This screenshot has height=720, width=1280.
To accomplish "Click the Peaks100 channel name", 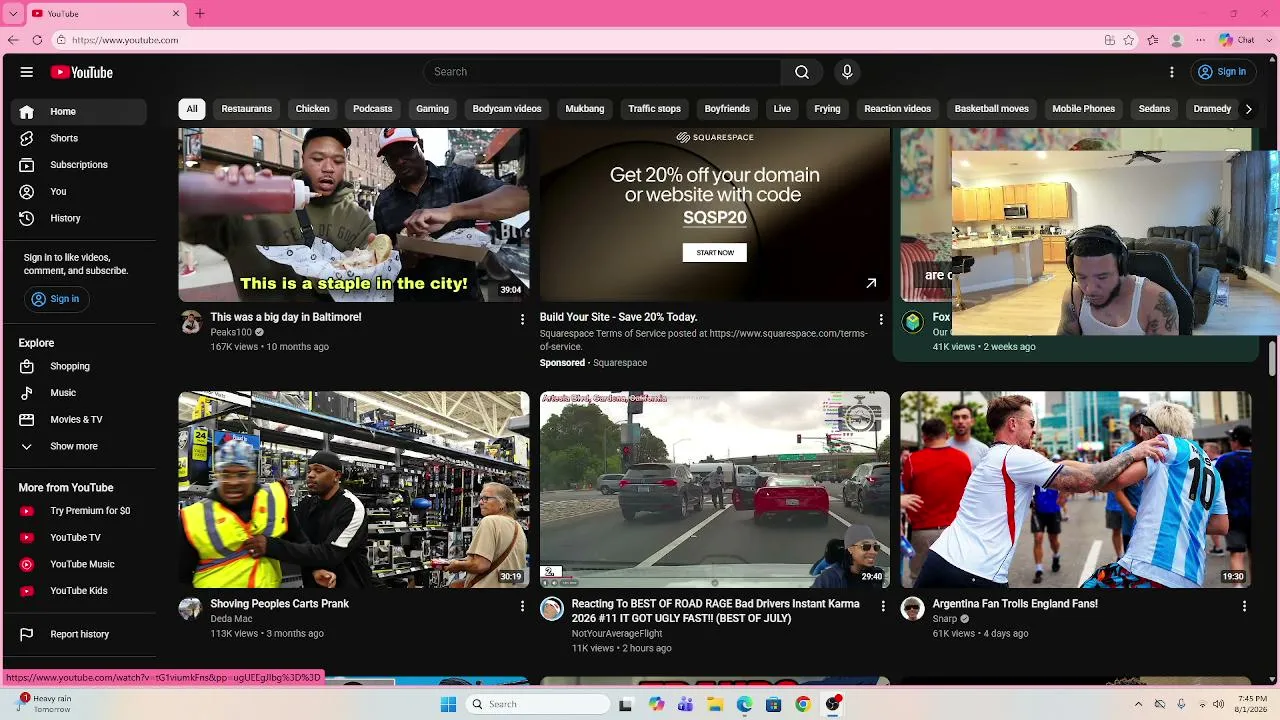I will click(231, 332).
